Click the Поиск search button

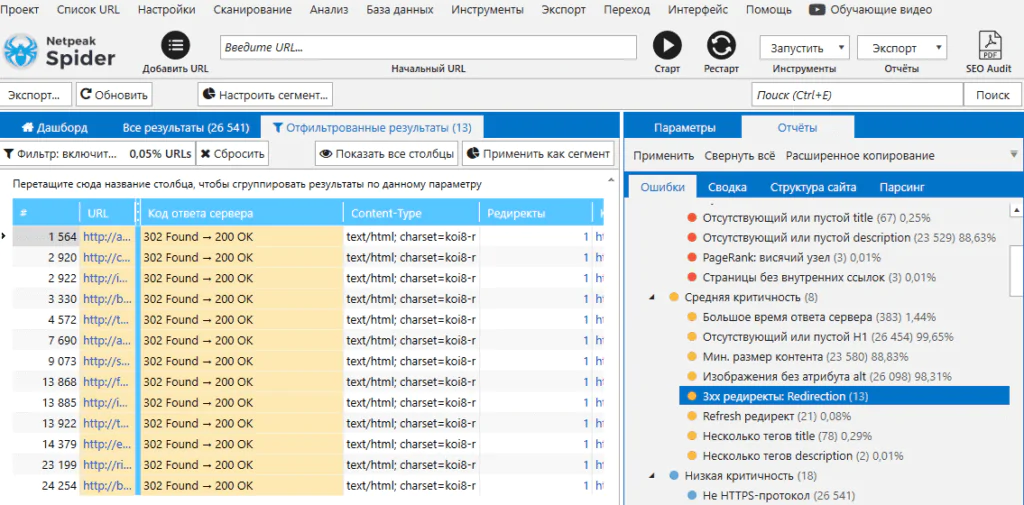click(993, 95)
